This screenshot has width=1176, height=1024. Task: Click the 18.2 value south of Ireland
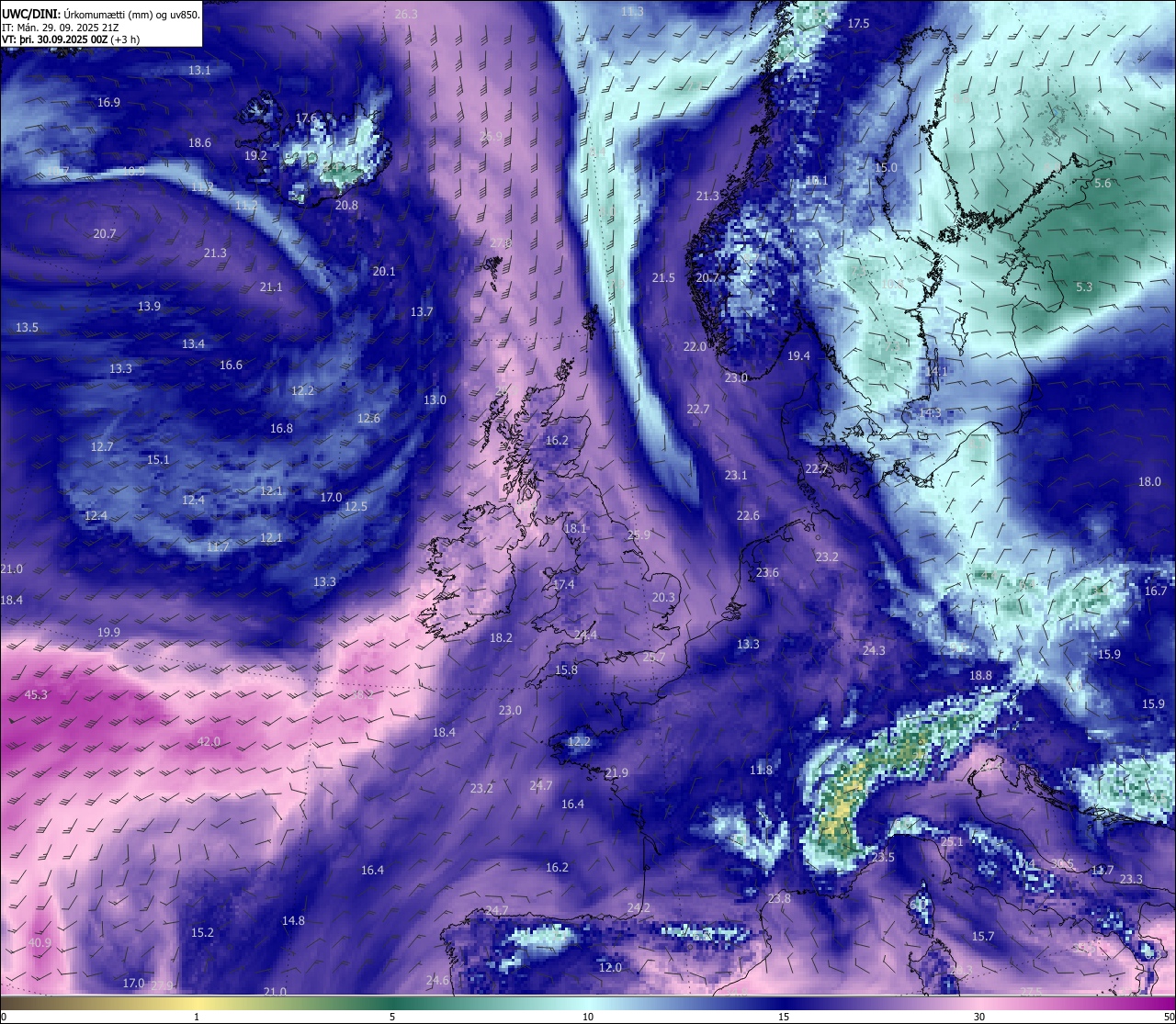pos(501,638)
